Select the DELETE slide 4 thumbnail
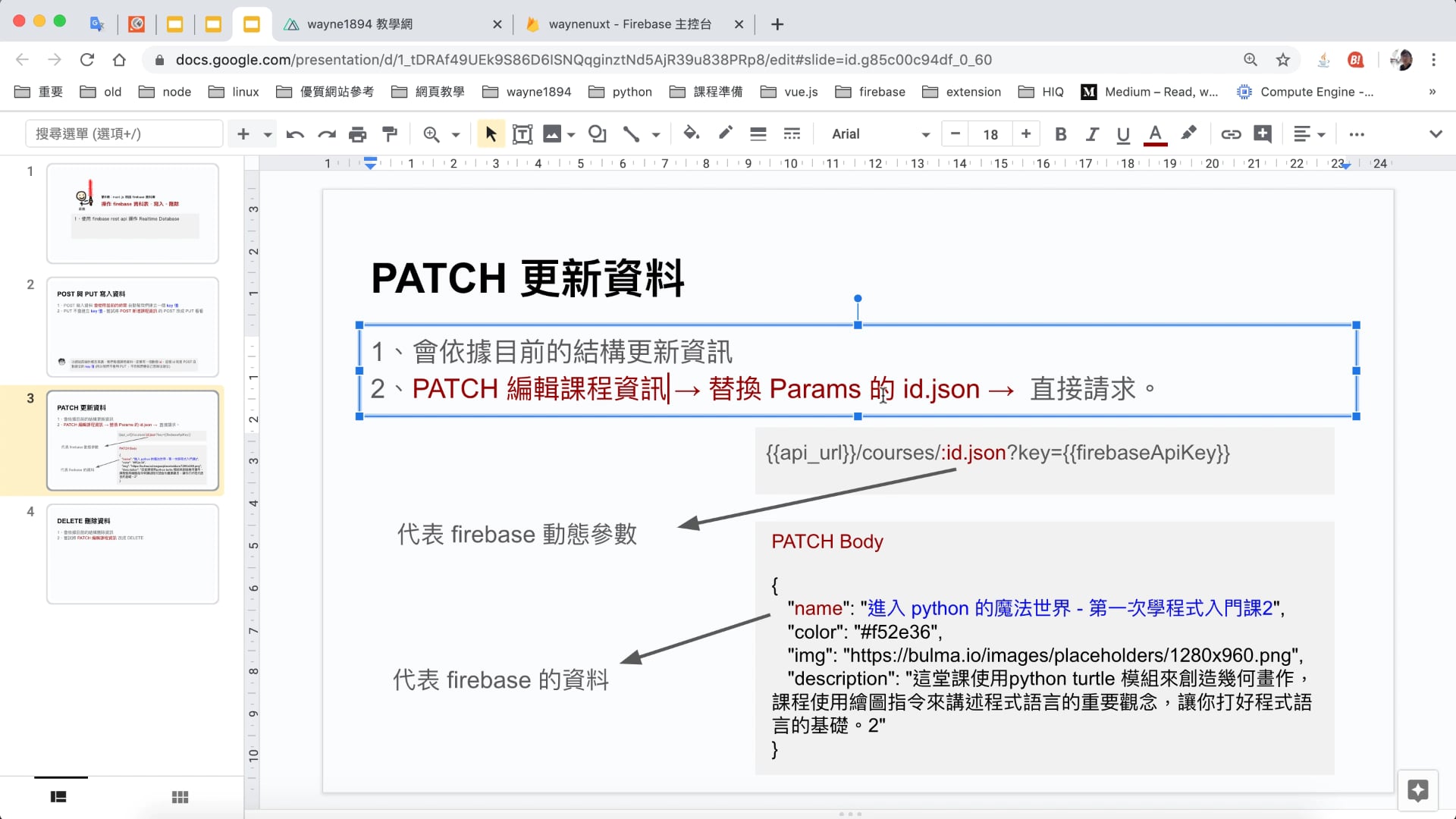 133,554
